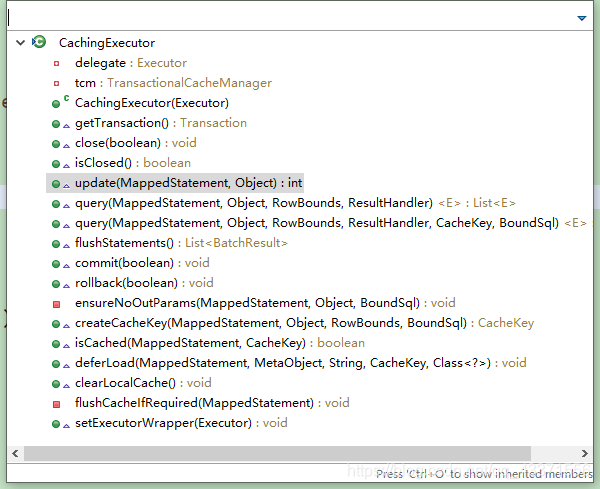This screenshot has height=489, width=600.
Task: Click the "Press 'Ctrl+O' to show inherited members" status text
Action: (484, 474)
